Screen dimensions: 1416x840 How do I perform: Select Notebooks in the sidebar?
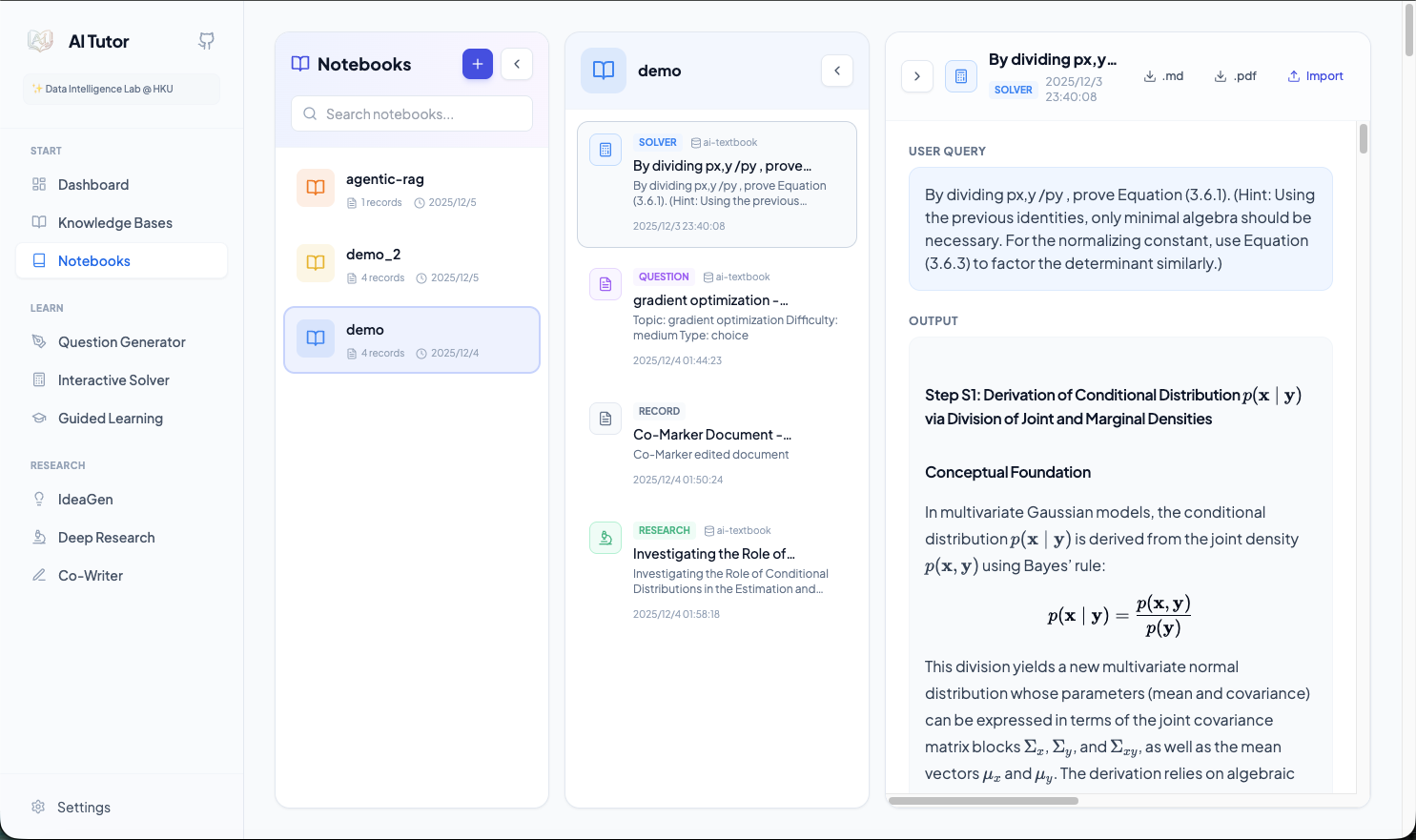pyautogui.click(x=94, y=260)
